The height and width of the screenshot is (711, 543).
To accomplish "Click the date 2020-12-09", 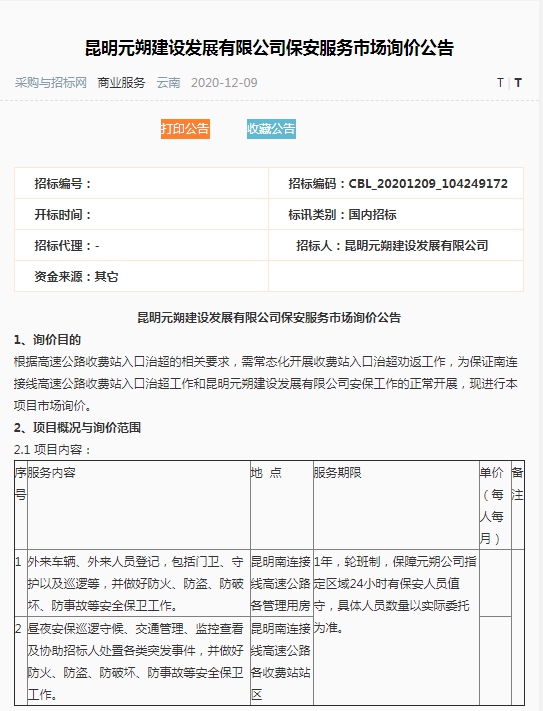I will [224, 83].
